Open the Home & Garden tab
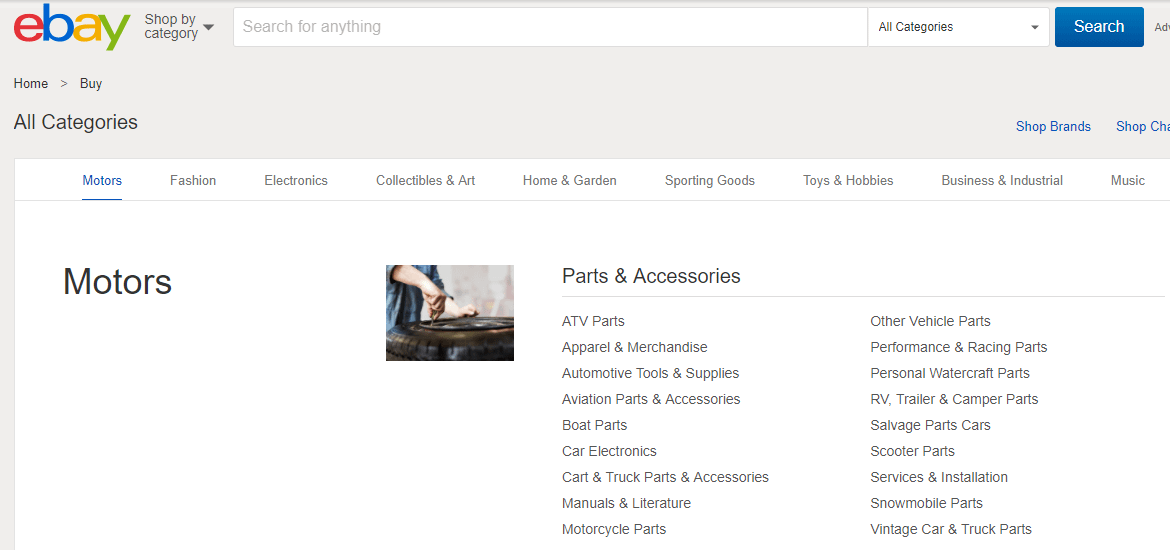 coord(569,181)
